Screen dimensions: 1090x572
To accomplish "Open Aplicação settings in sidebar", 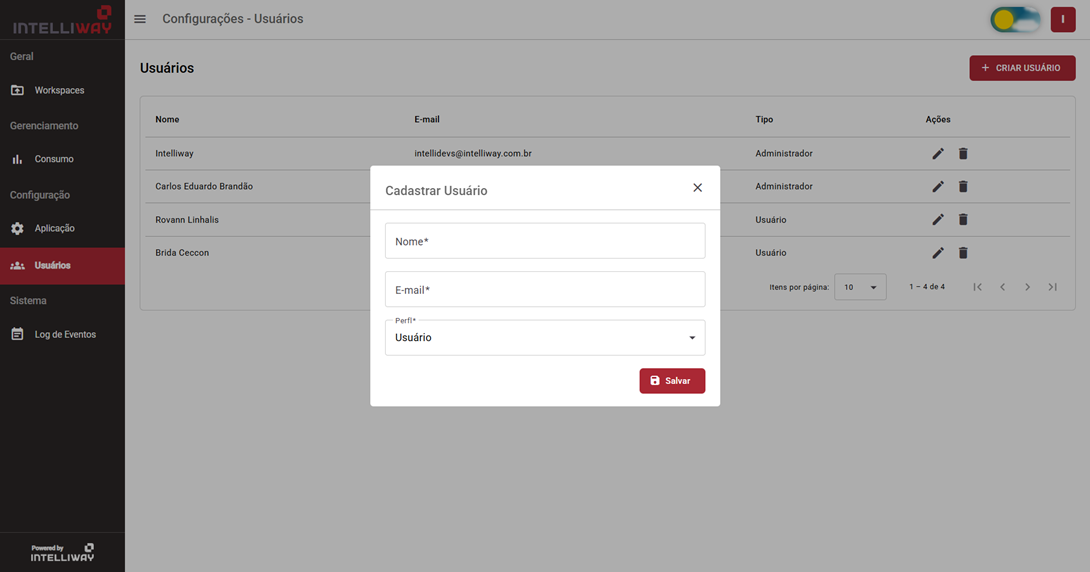I will coord(54,228).
